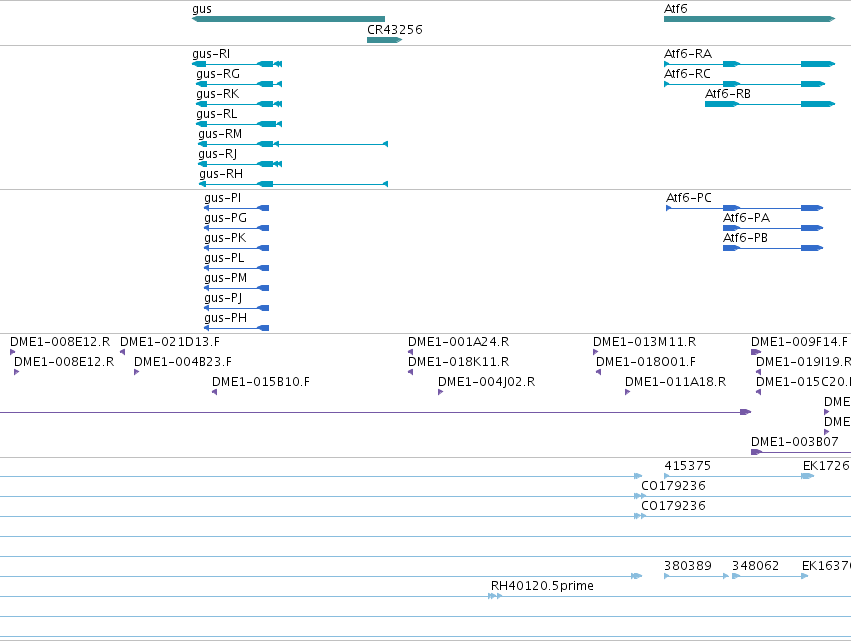This screenshot has width=851, height=641.
Task: Click the 380389 alignment feature
Action: pos(696,576)
